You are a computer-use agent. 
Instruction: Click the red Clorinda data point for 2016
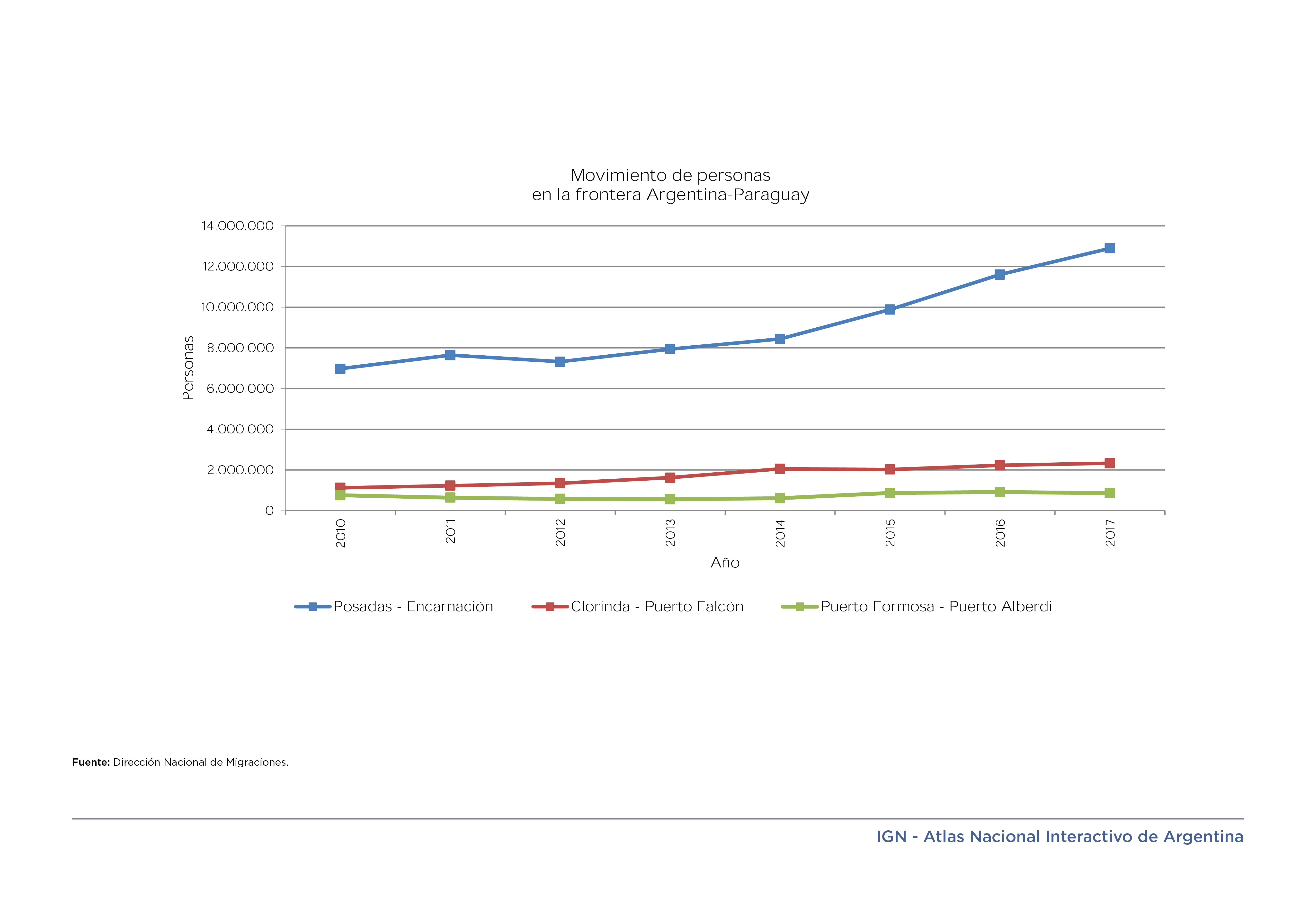coord(999,466)
